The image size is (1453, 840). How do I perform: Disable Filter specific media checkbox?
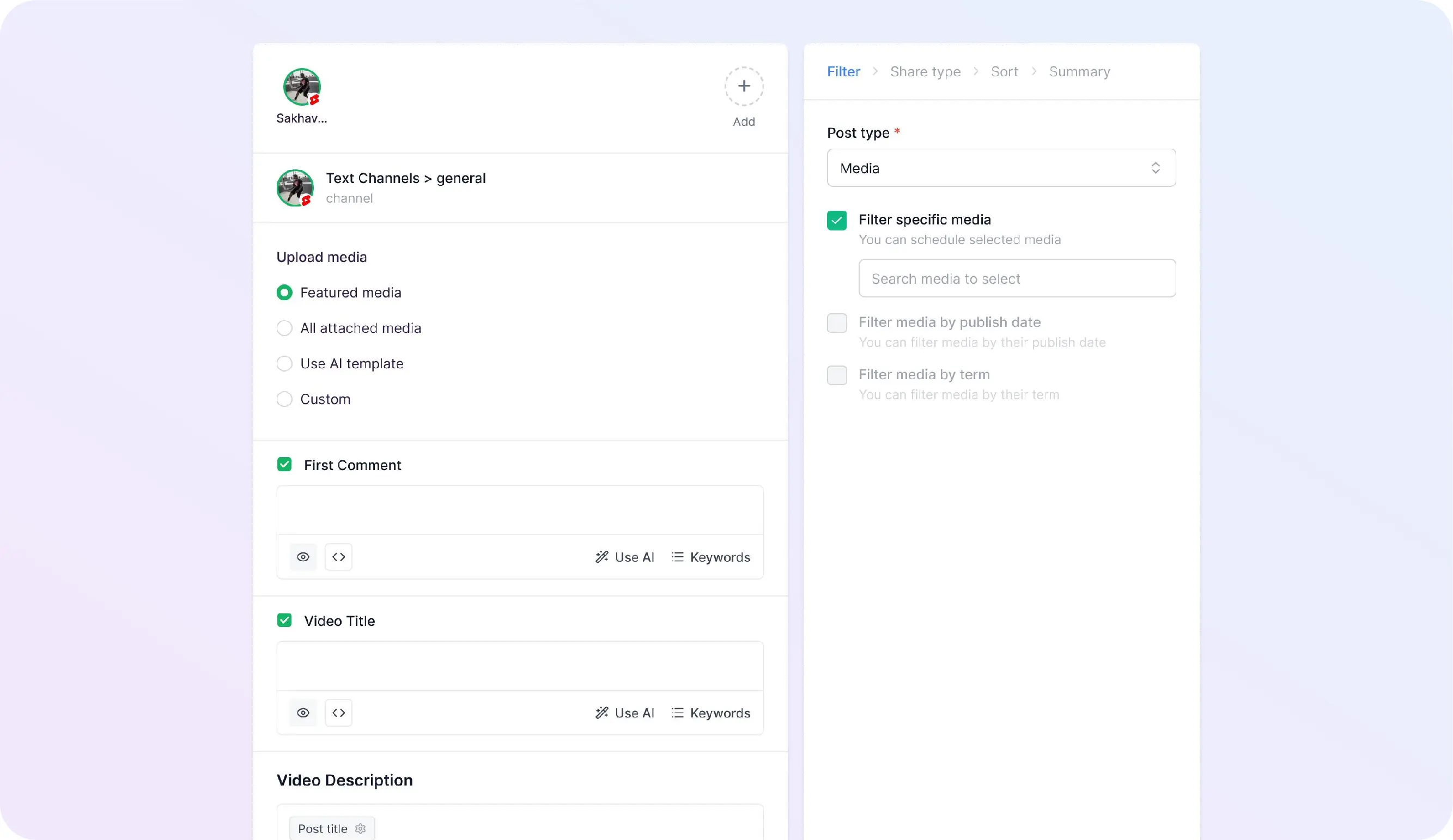pyautogui.click(x=837, y=220)
